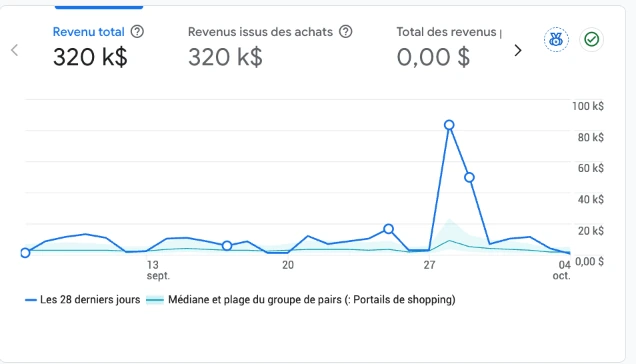636x364 pixels.
Task: Click the 0,00 $ value under Total des revenus
Action: (433, 57)
